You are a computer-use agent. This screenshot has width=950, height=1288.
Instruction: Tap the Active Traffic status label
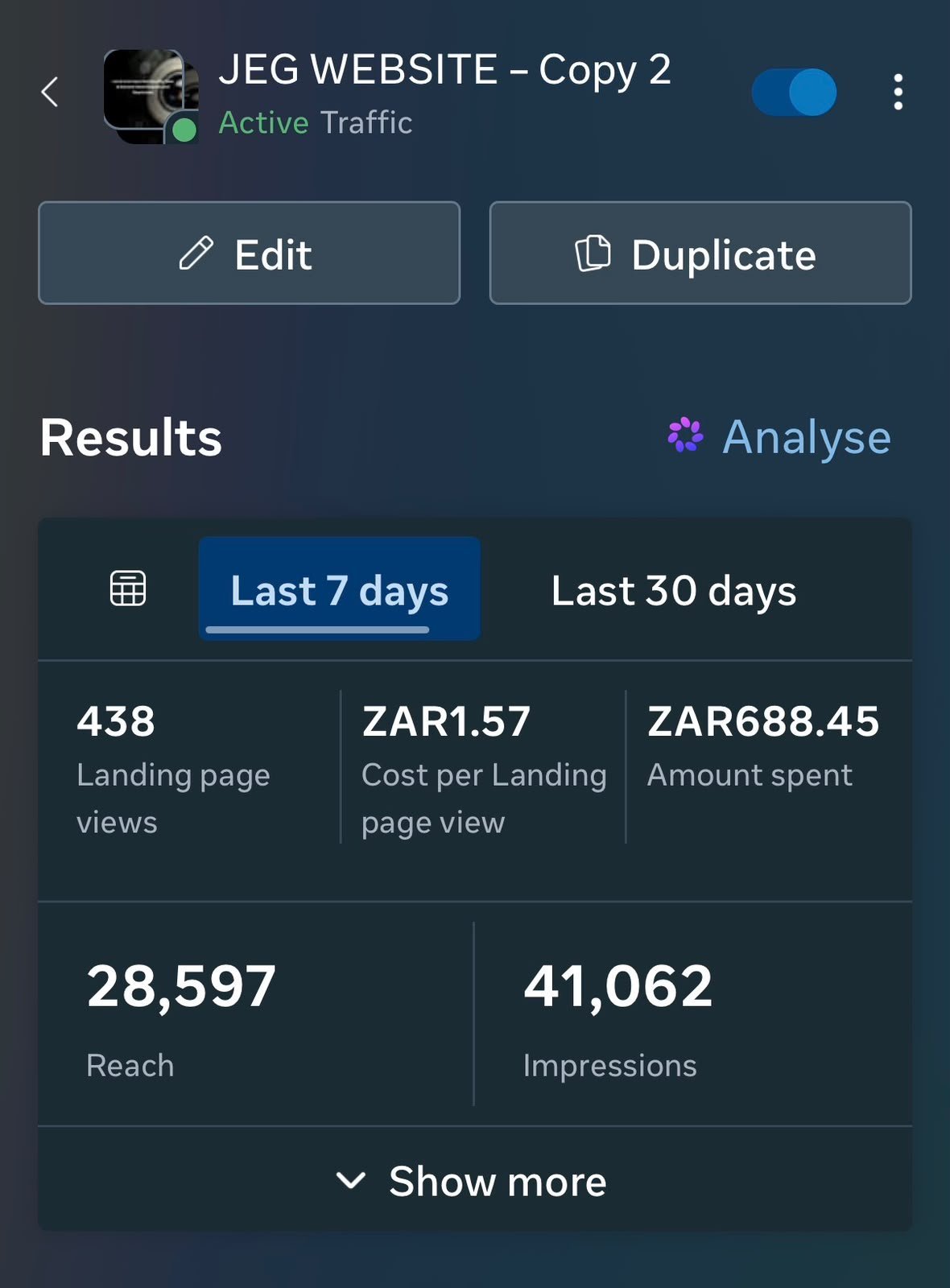pos(315,122)
